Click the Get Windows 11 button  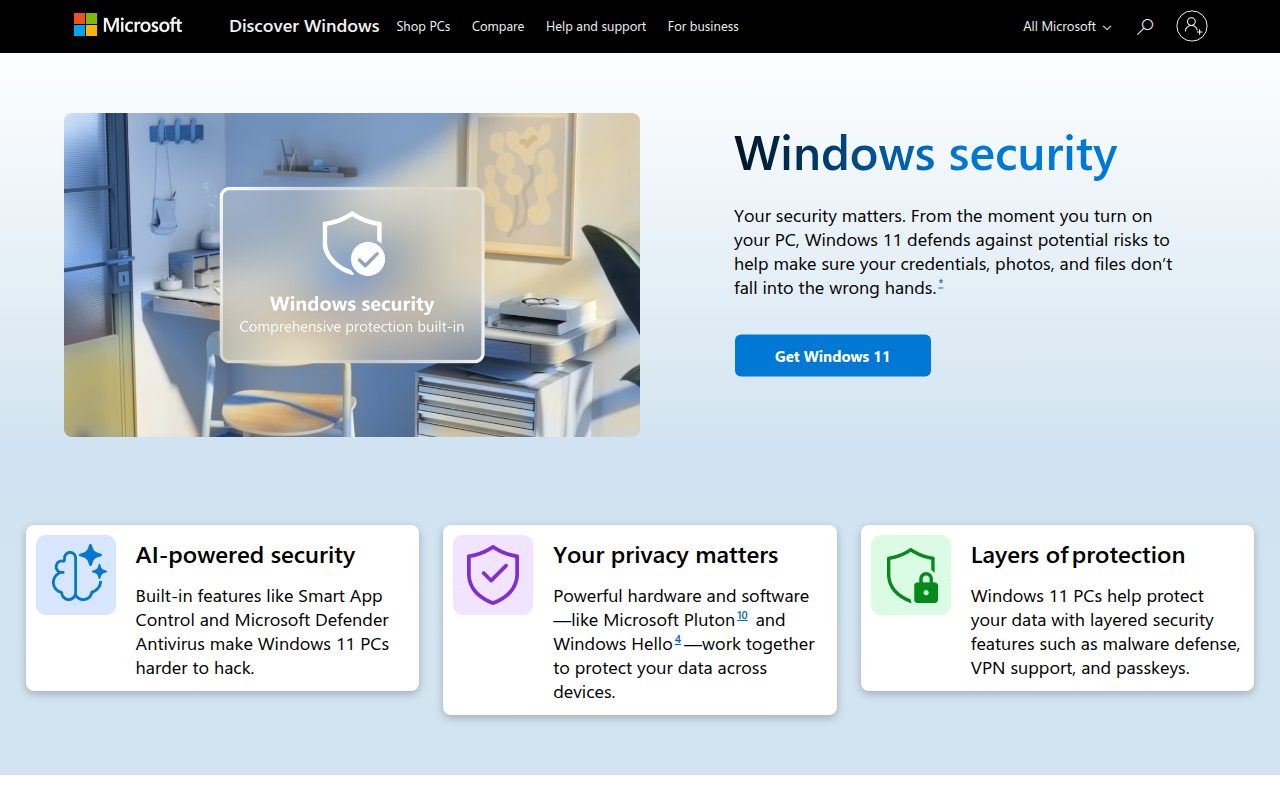click(x=833, y=356)
